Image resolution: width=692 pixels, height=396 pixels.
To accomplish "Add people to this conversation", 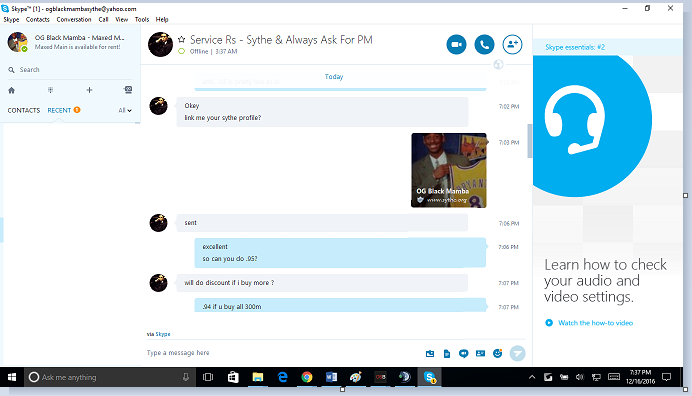I will click(x=512, y=45).
